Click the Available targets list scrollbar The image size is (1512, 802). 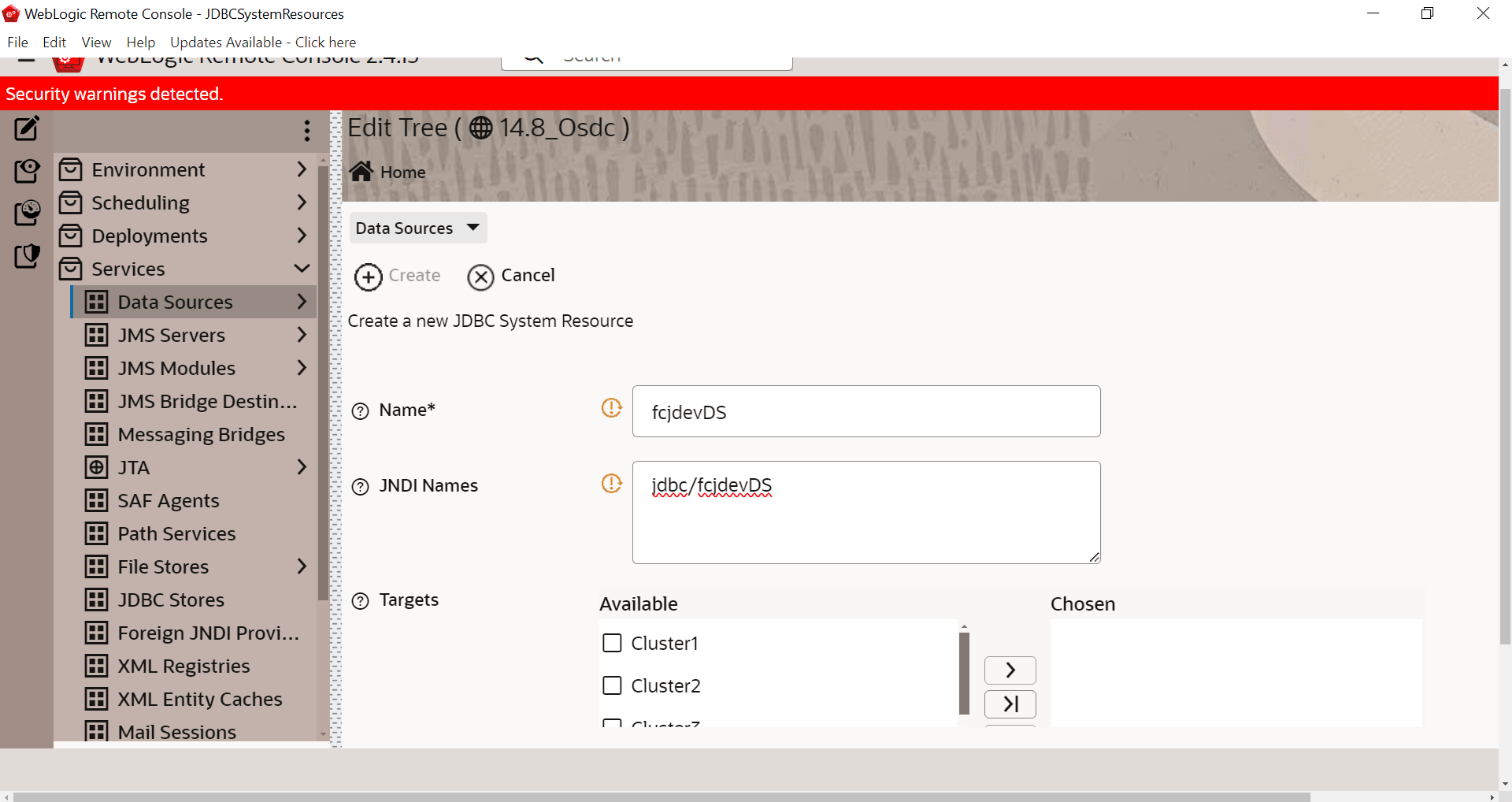click(x=964, y=673)
